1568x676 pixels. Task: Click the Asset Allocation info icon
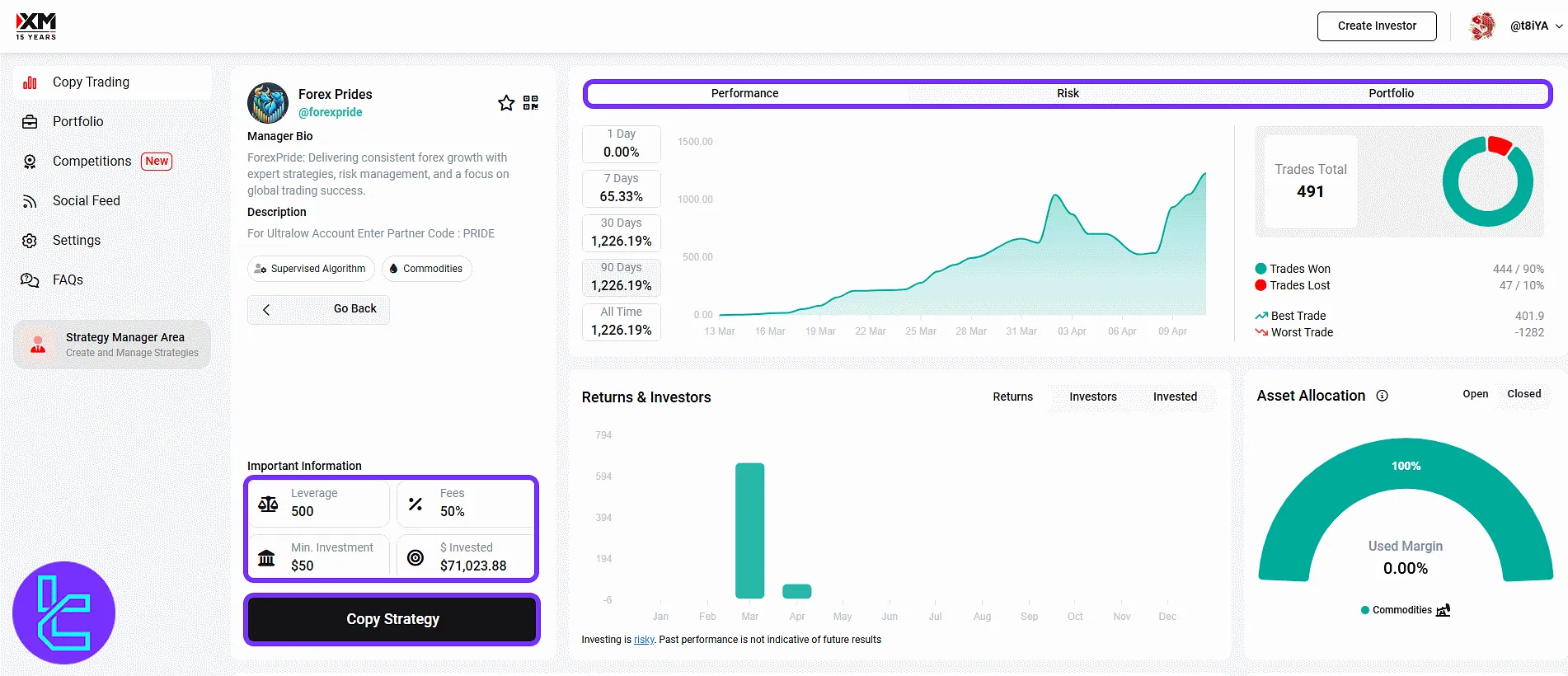[x=1383, y=396]
